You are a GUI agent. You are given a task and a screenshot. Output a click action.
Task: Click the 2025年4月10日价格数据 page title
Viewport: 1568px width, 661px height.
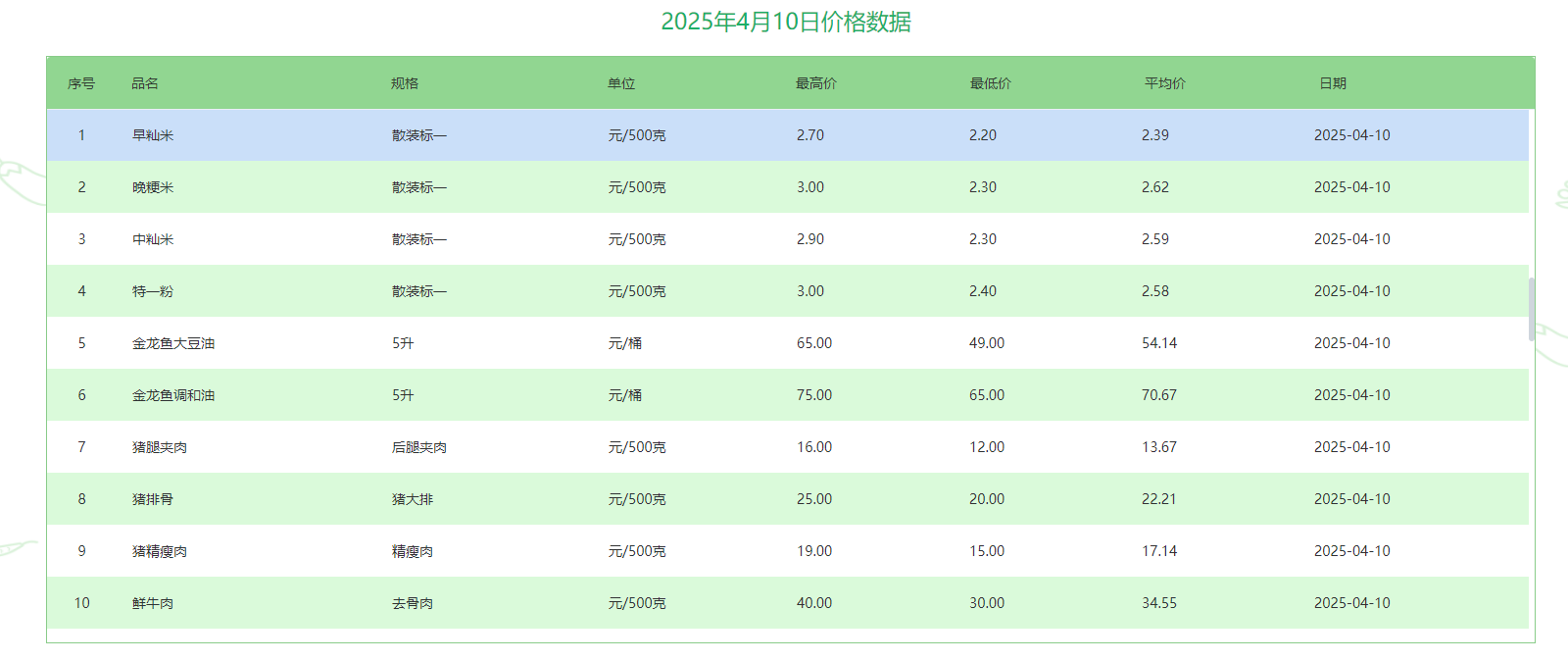(786, 22)
